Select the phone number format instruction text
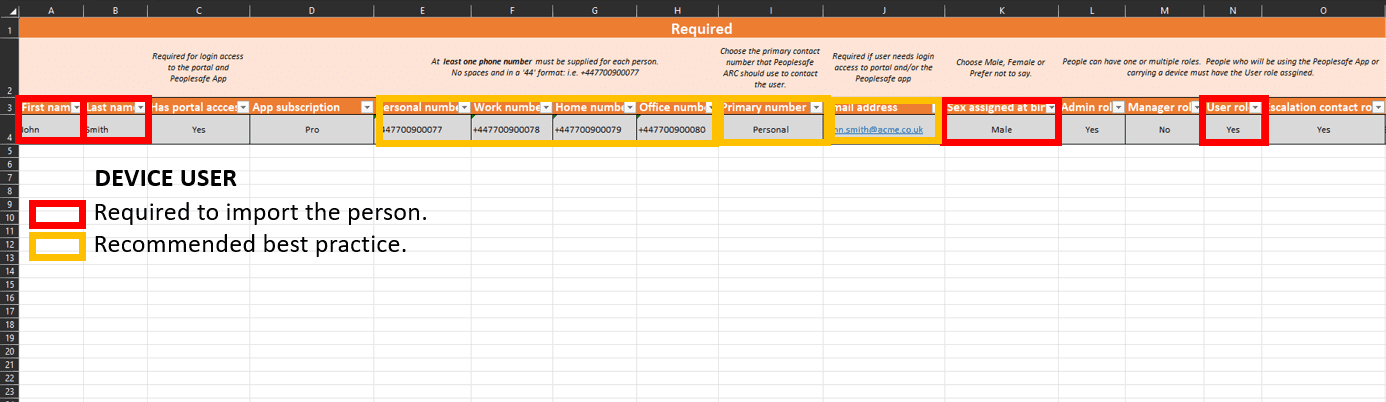Screen dimensions: 1386x402 pos(545,67)
